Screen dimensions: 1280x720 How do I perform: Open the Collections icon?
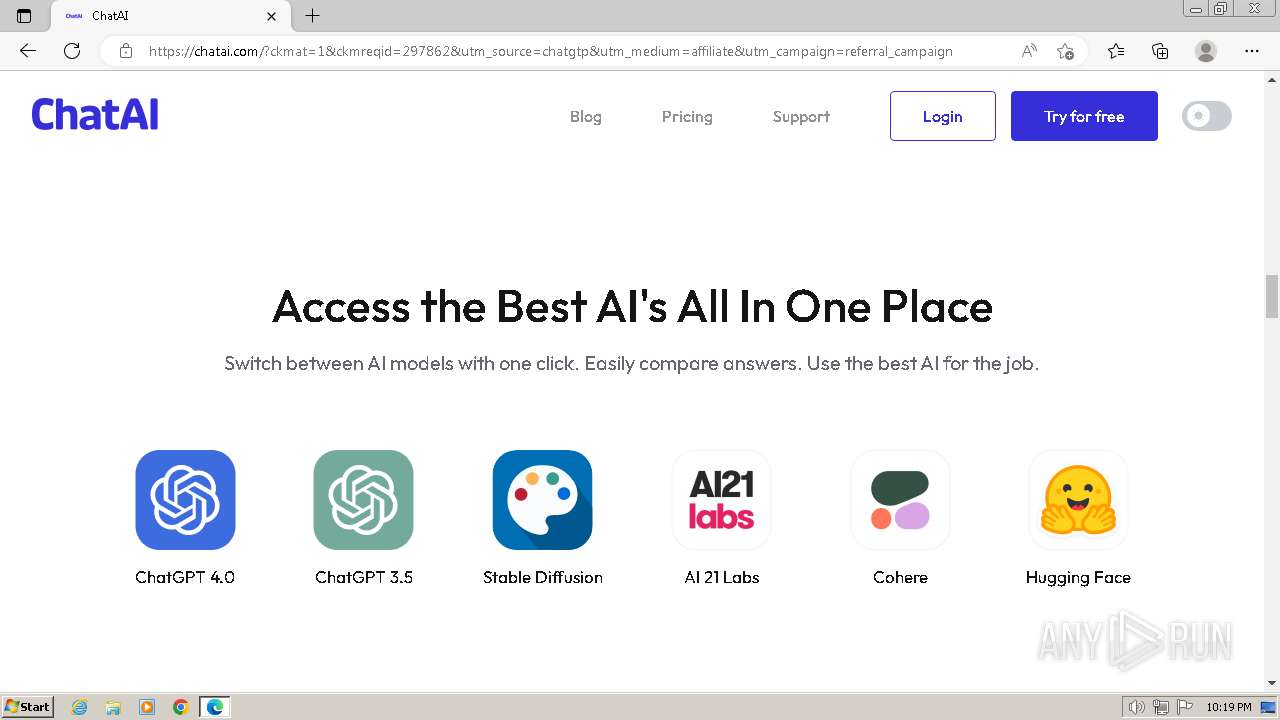pos(1160,51)
